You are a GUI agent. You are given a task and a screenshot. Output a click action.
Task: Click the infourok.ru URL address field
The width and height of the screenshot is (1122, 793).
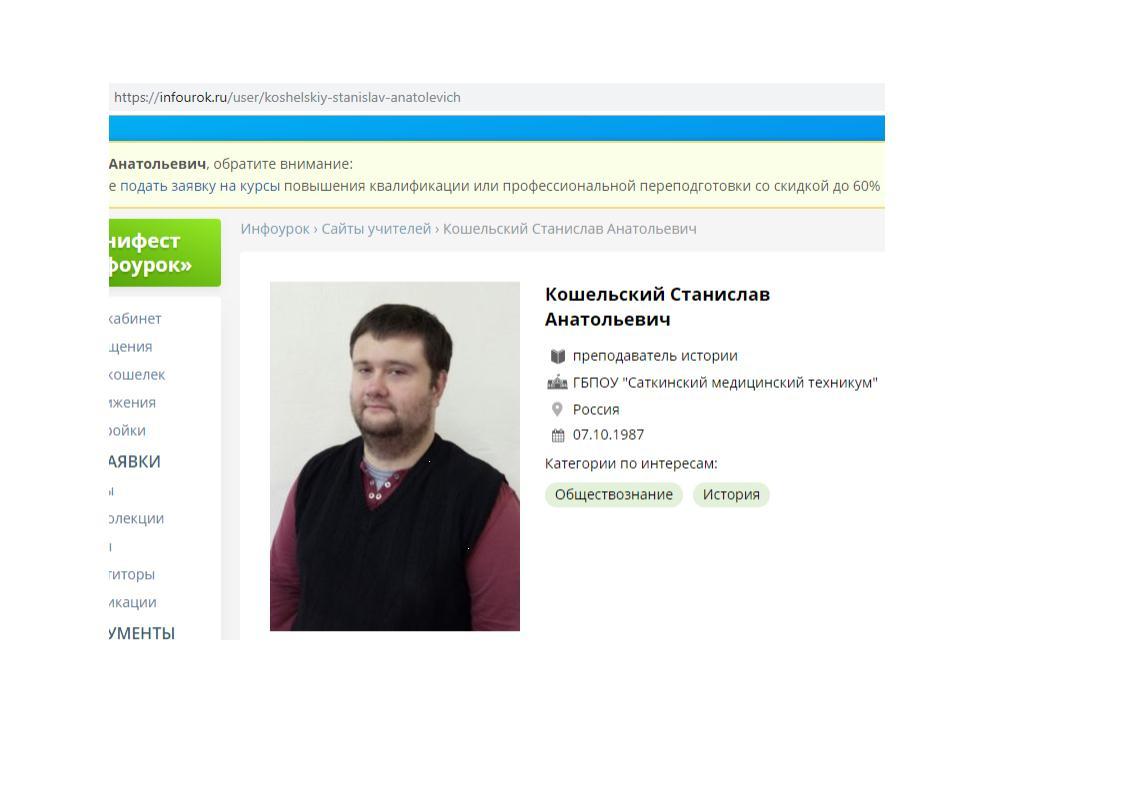point(497,97)
